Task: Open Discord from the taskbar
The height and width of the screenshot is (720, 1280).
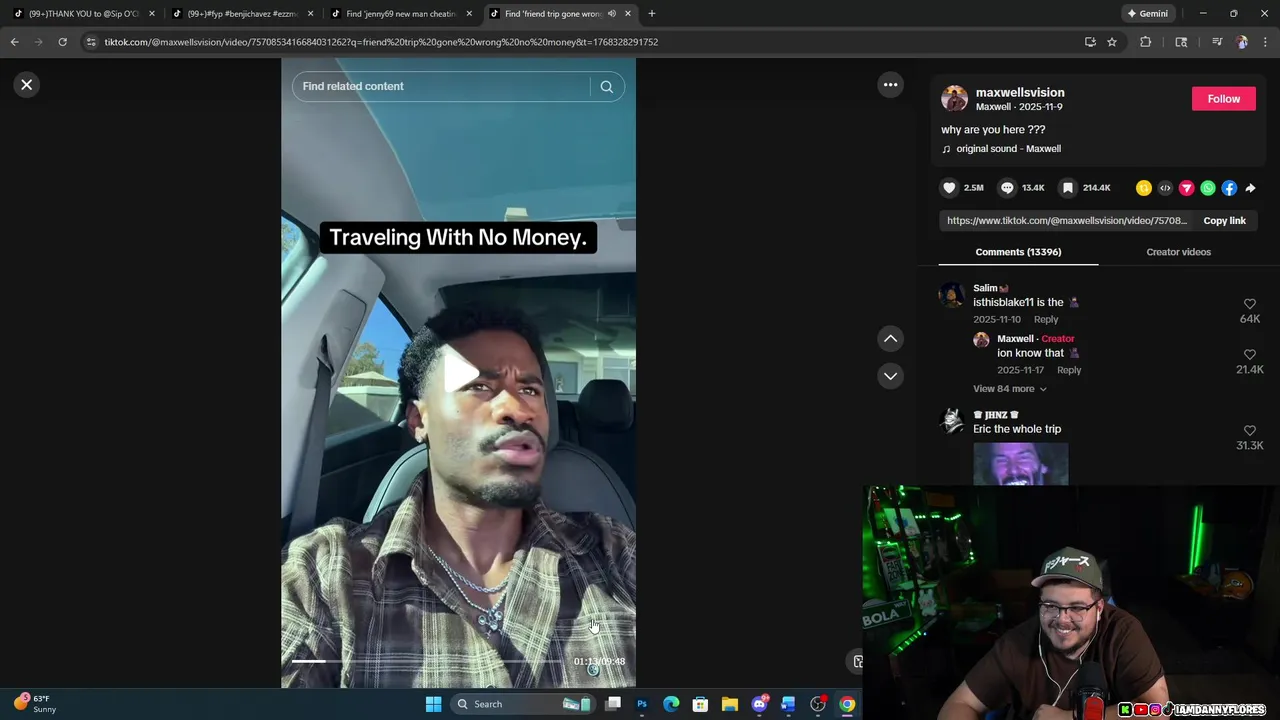Action: coord(759,704)
